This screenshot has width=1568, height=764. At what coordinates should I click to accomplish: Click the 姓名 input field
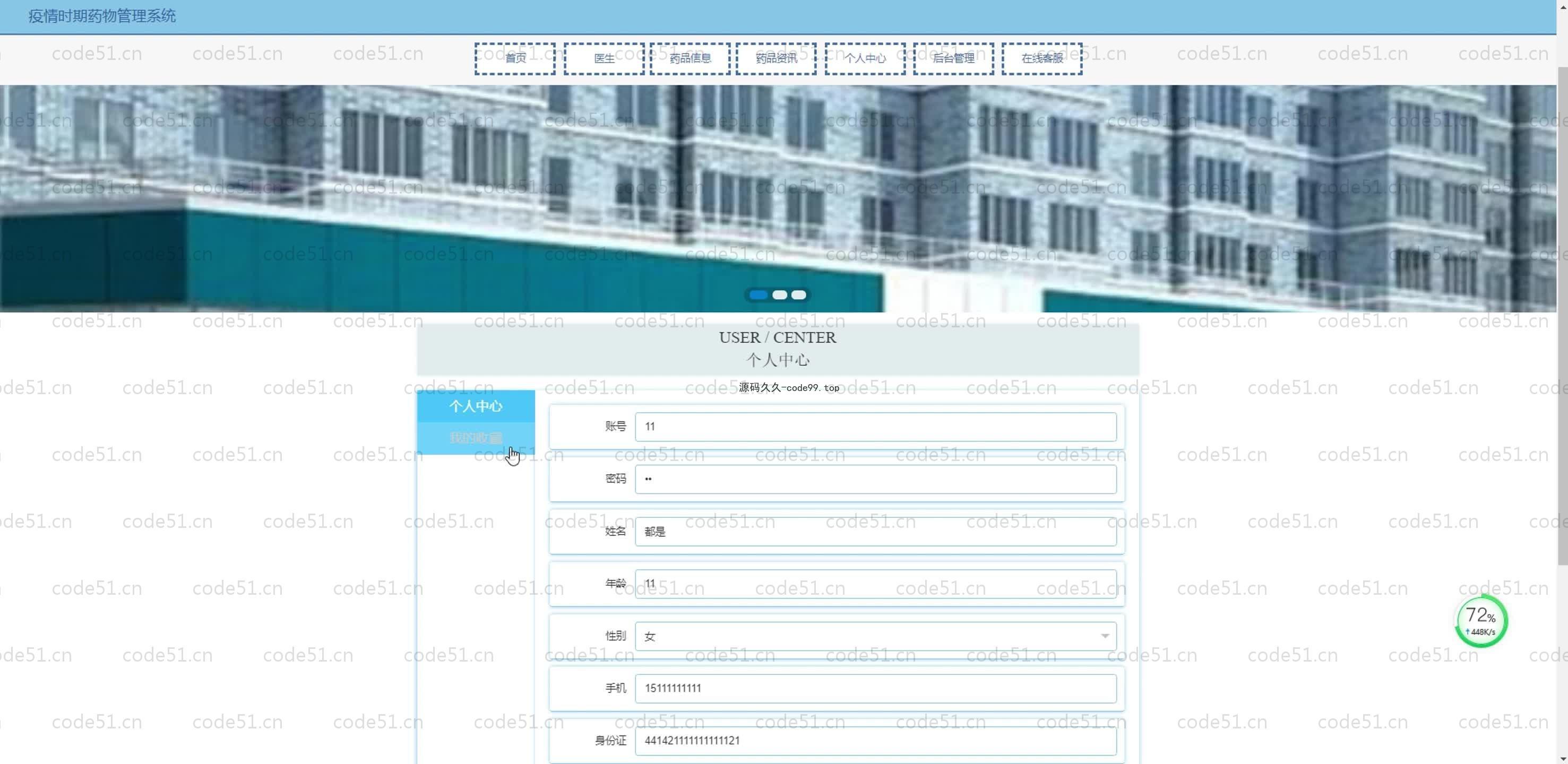(876, 532)
